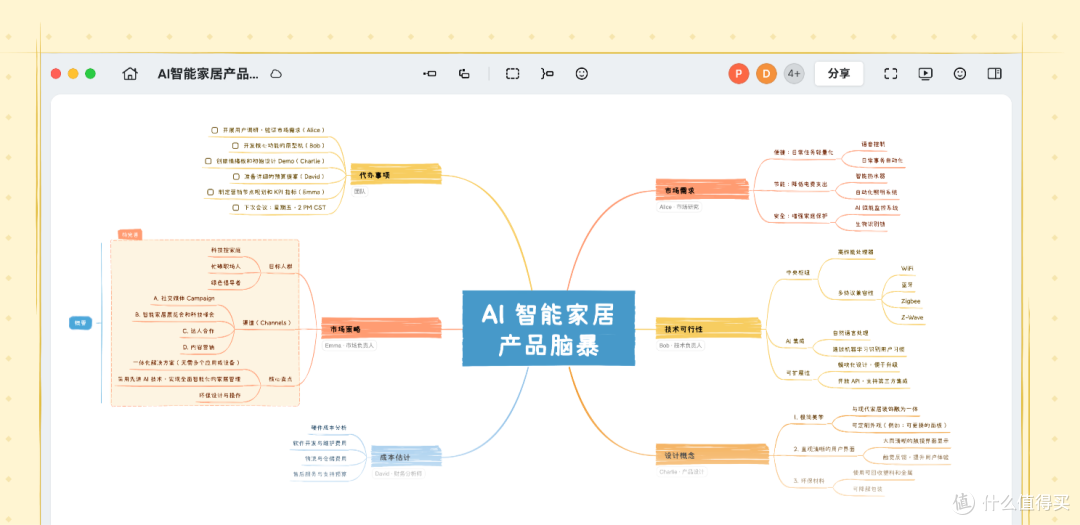Click the David label under 成本估计

tap(399, 473)
